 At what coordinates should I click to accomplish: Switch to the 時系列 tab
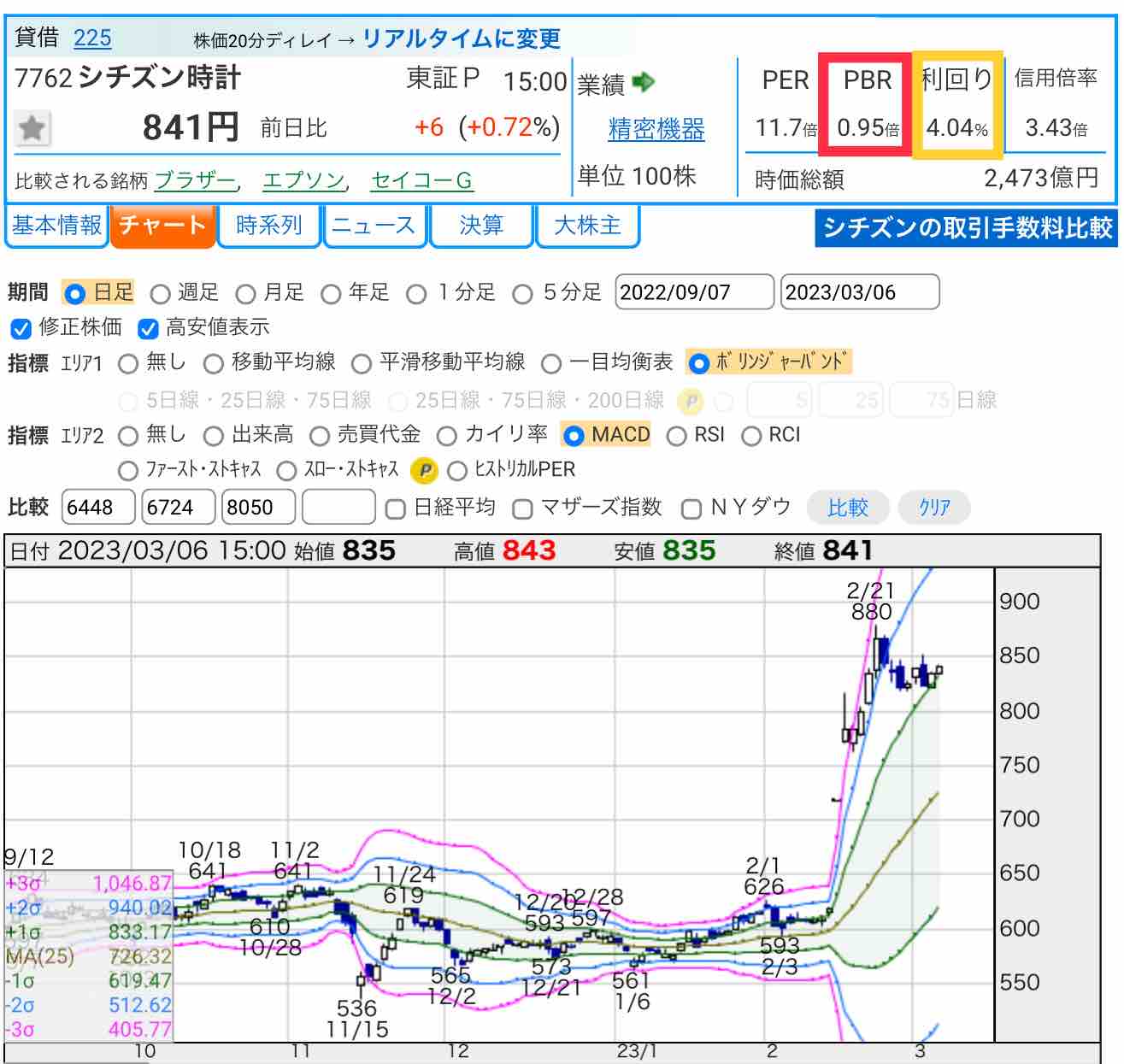click(269, 226)
